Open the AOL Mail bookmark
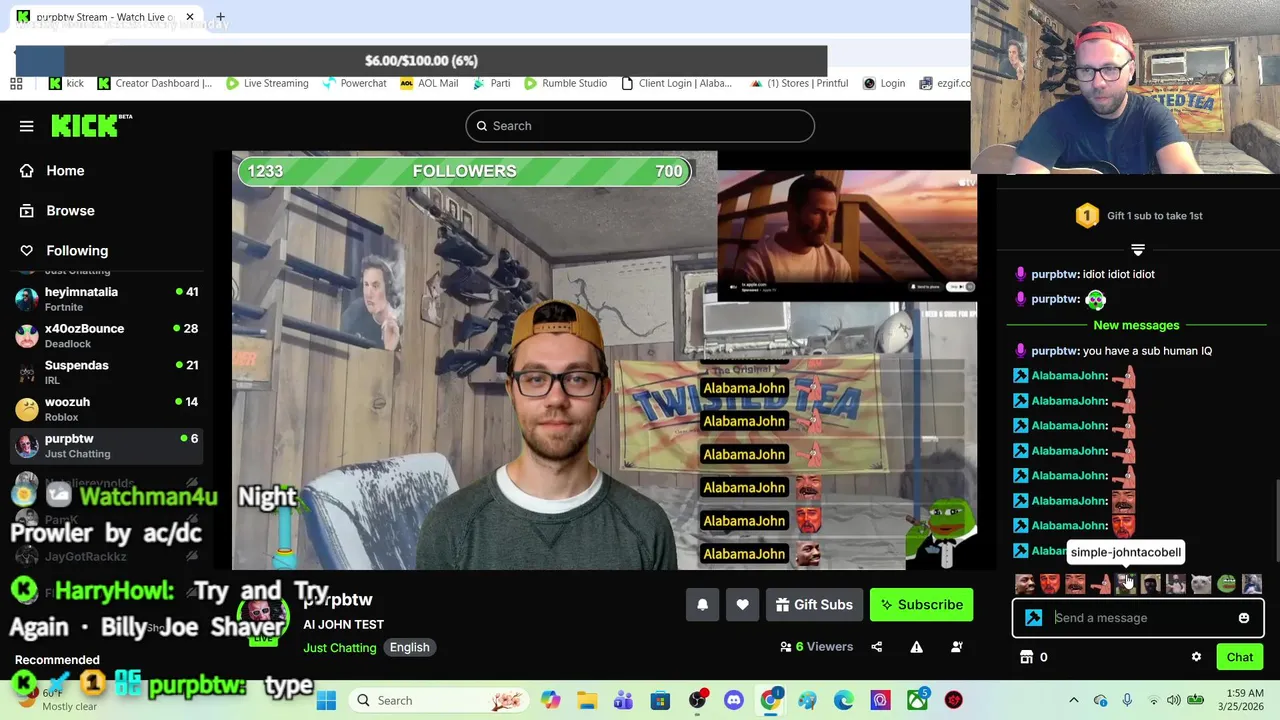 (x=429, y=83)
